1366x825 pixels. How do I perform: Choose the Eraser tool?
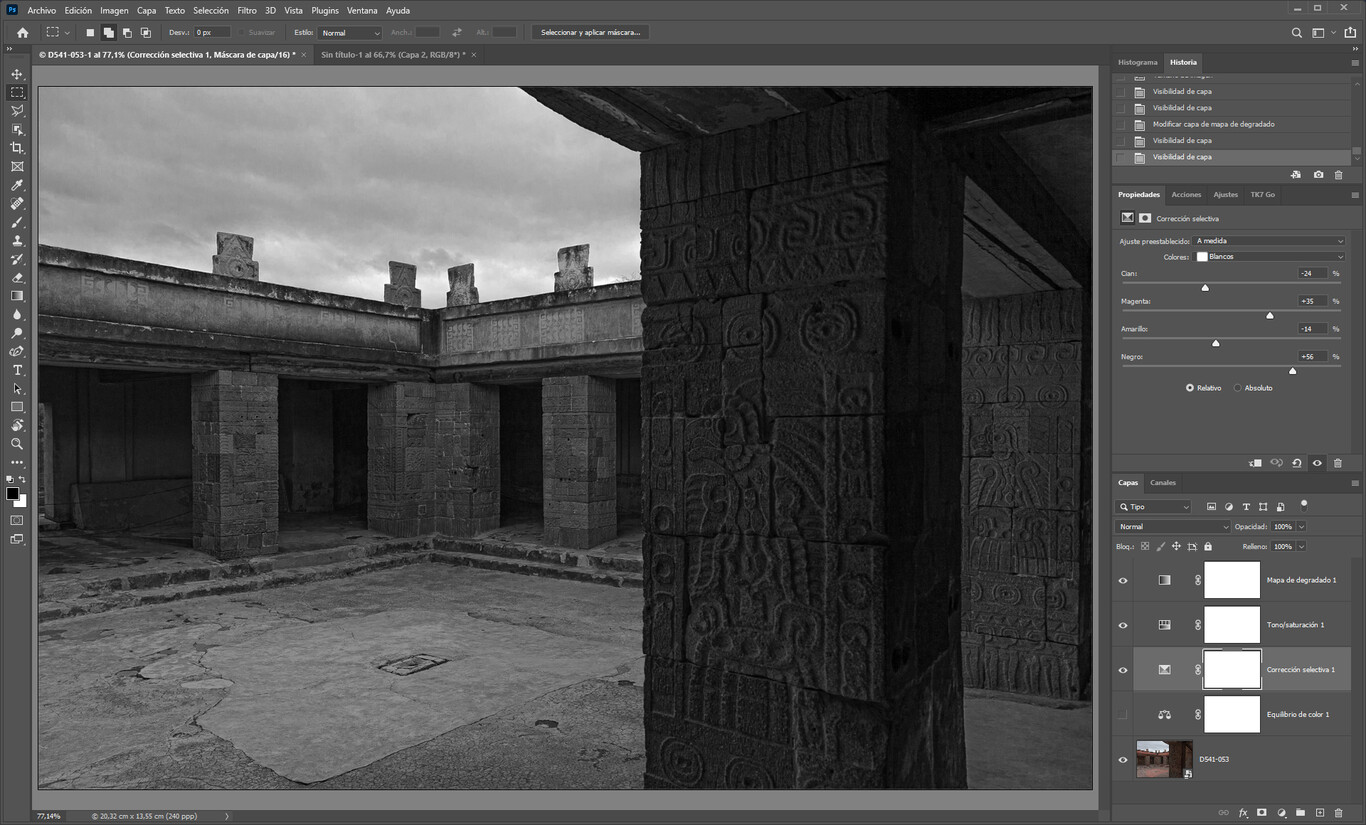pyautogui.click(x=17, y=278)
